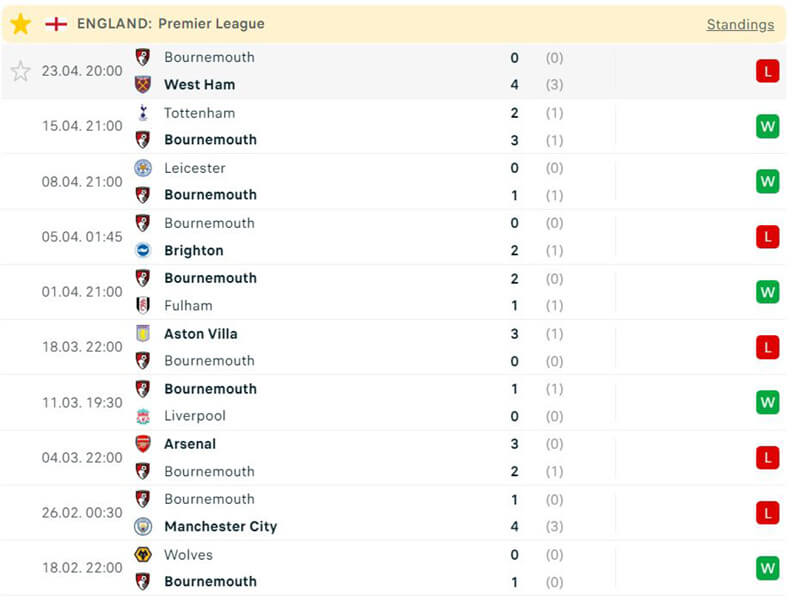
Task: Open the 11.03. 19:30 Liverpool match row
Action: tap(400, 402)
